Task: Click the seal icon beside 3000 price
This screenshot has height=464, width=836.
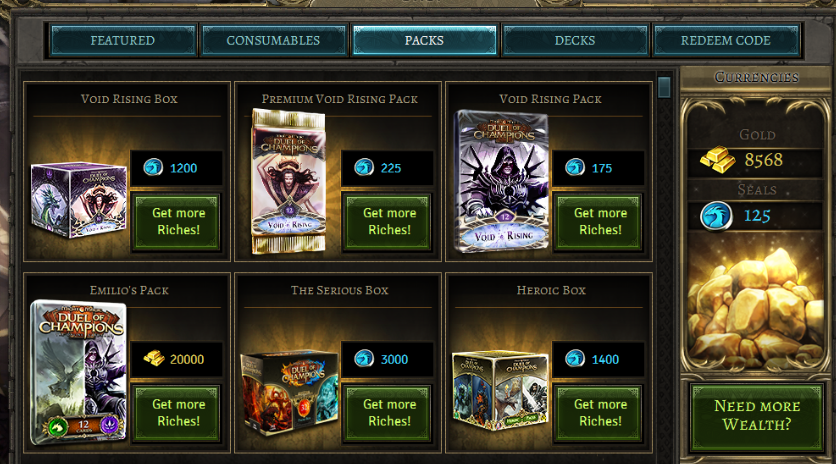Action: 364,358
